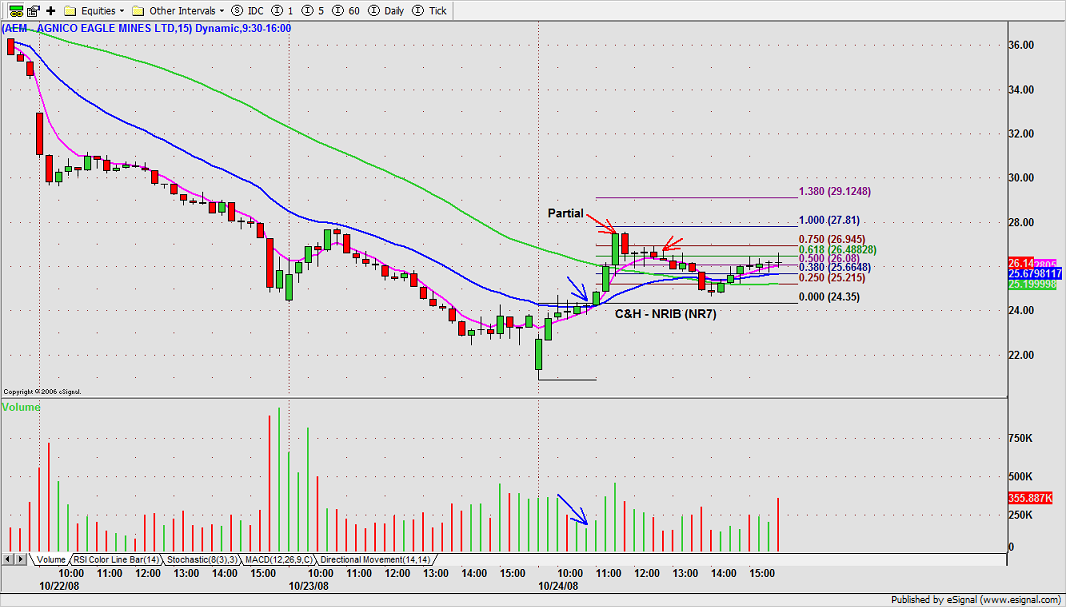Click the green Volume pane label
Image resolution: width=1066 pixels, height=607 pixels.
pos(21,407)
